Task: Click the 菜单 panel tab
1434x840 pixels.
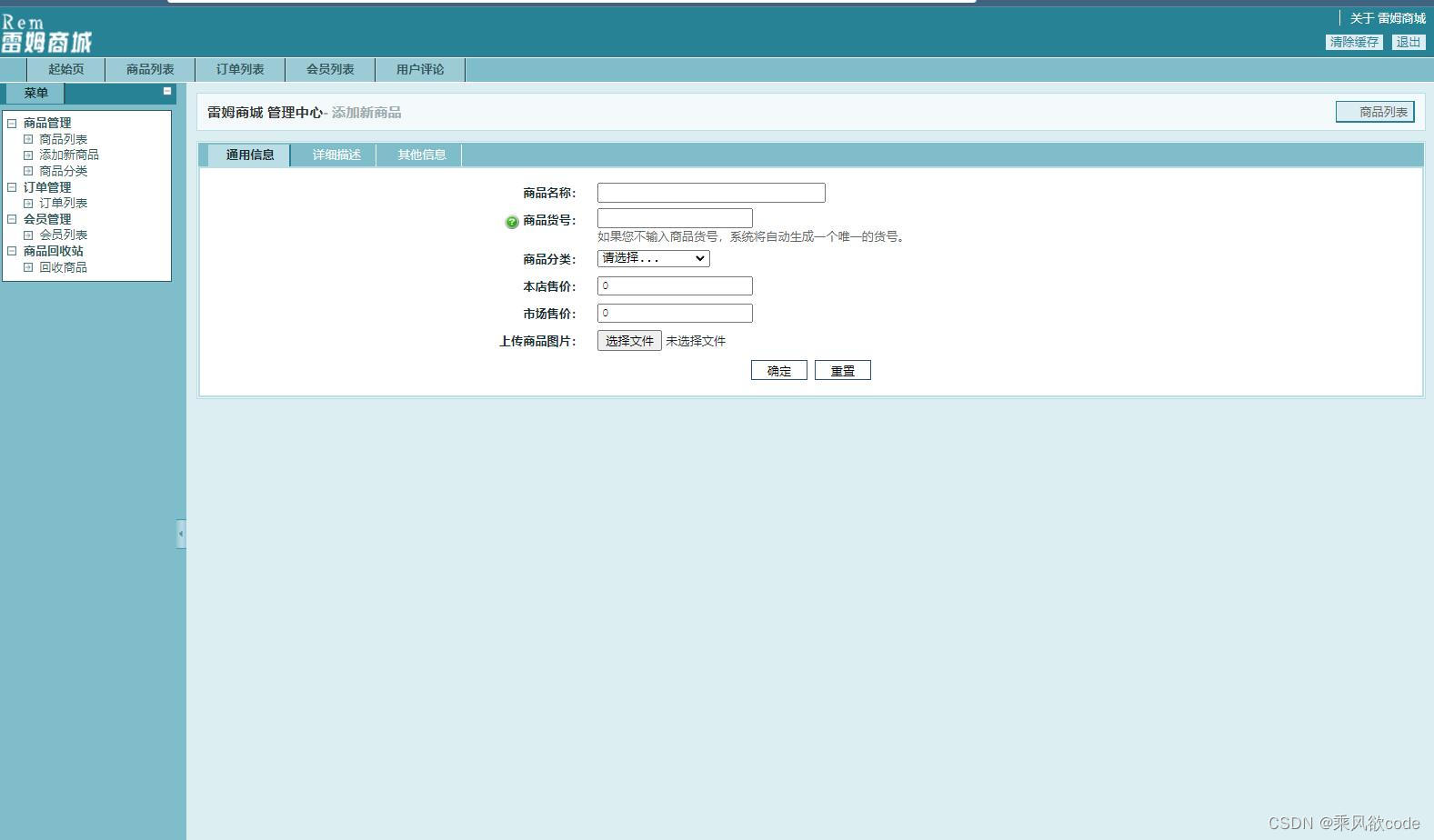Action: coord(35,94)
